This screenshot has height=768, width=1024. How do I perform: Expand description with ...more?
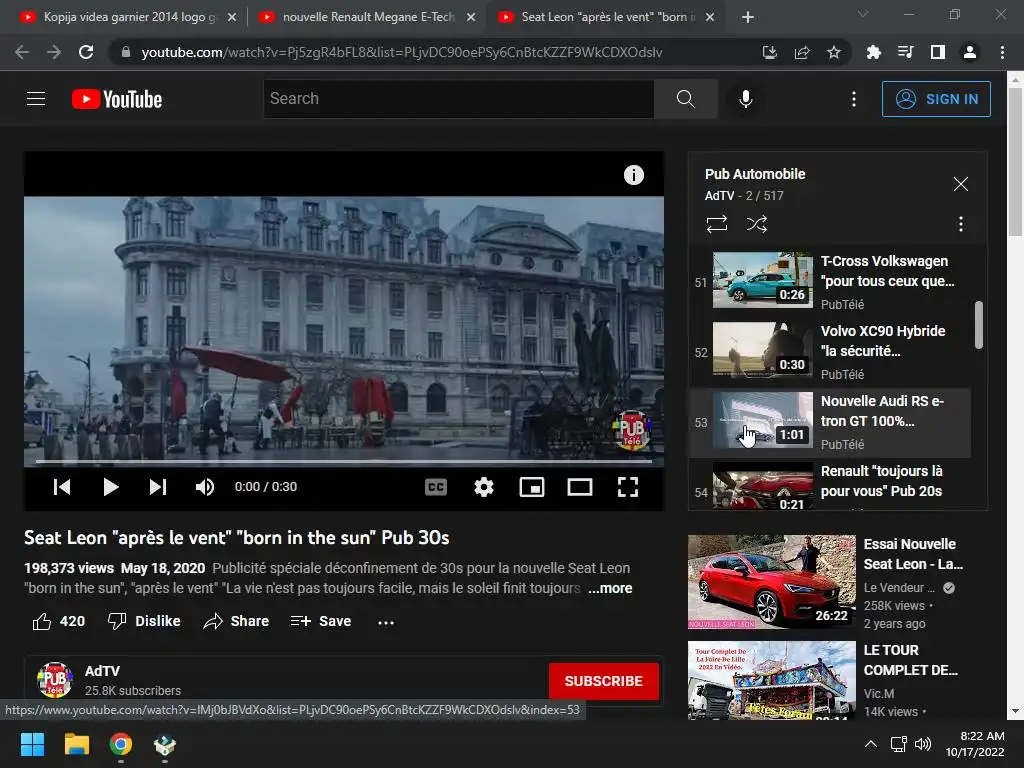pos(610,588)
